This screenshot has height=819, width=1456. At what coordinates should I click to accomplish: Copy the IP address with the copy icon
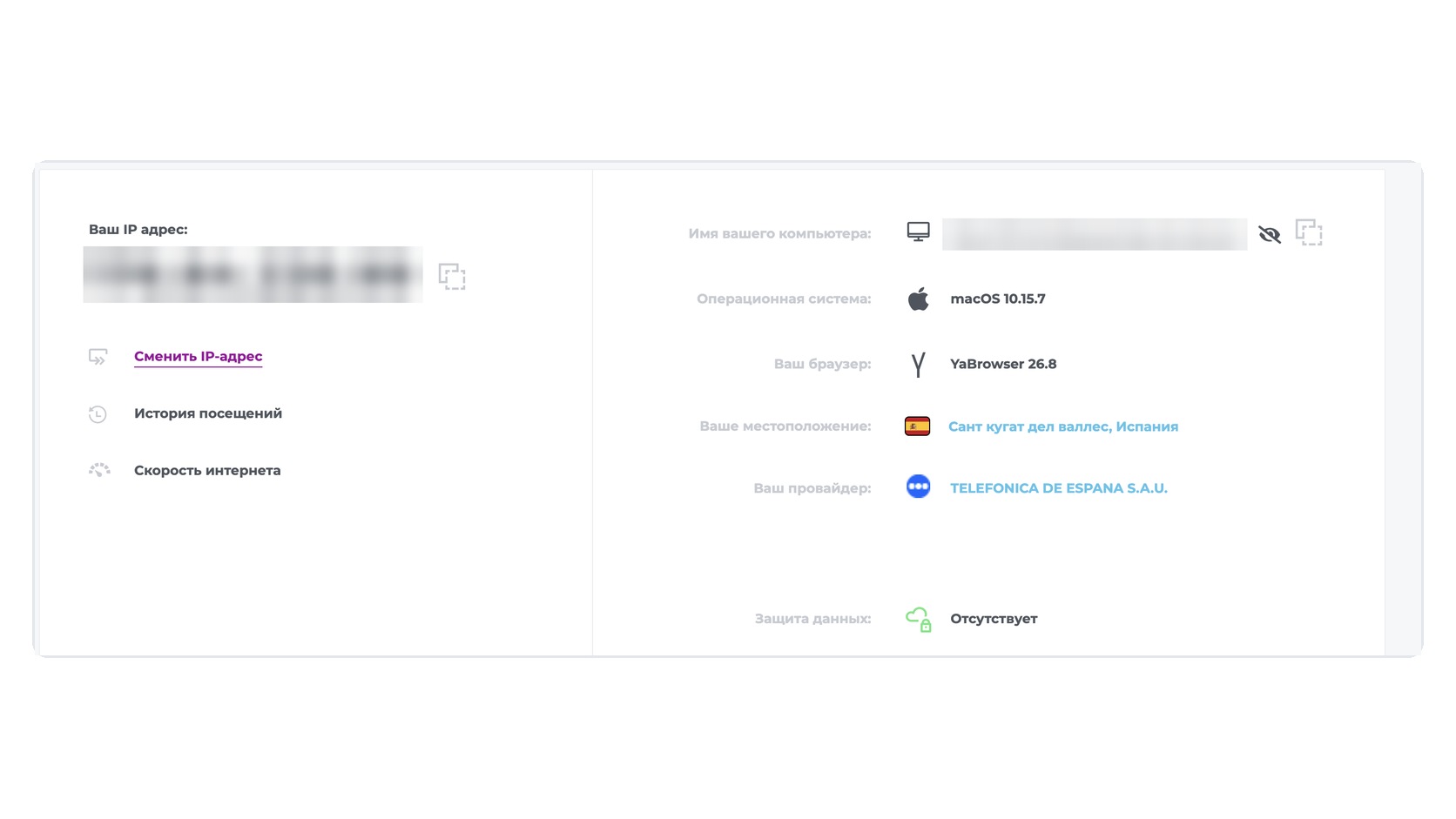tap(452, 277)
